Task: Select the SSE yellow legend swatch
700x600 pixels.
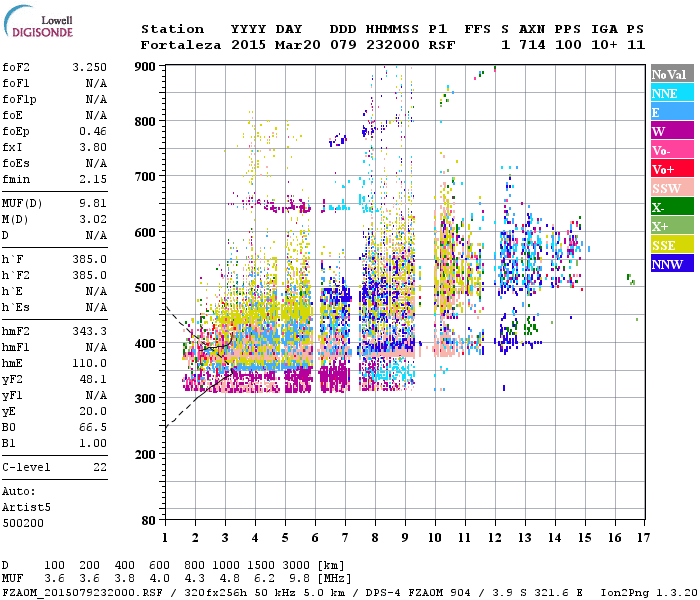Action: (x=672, y=245)
